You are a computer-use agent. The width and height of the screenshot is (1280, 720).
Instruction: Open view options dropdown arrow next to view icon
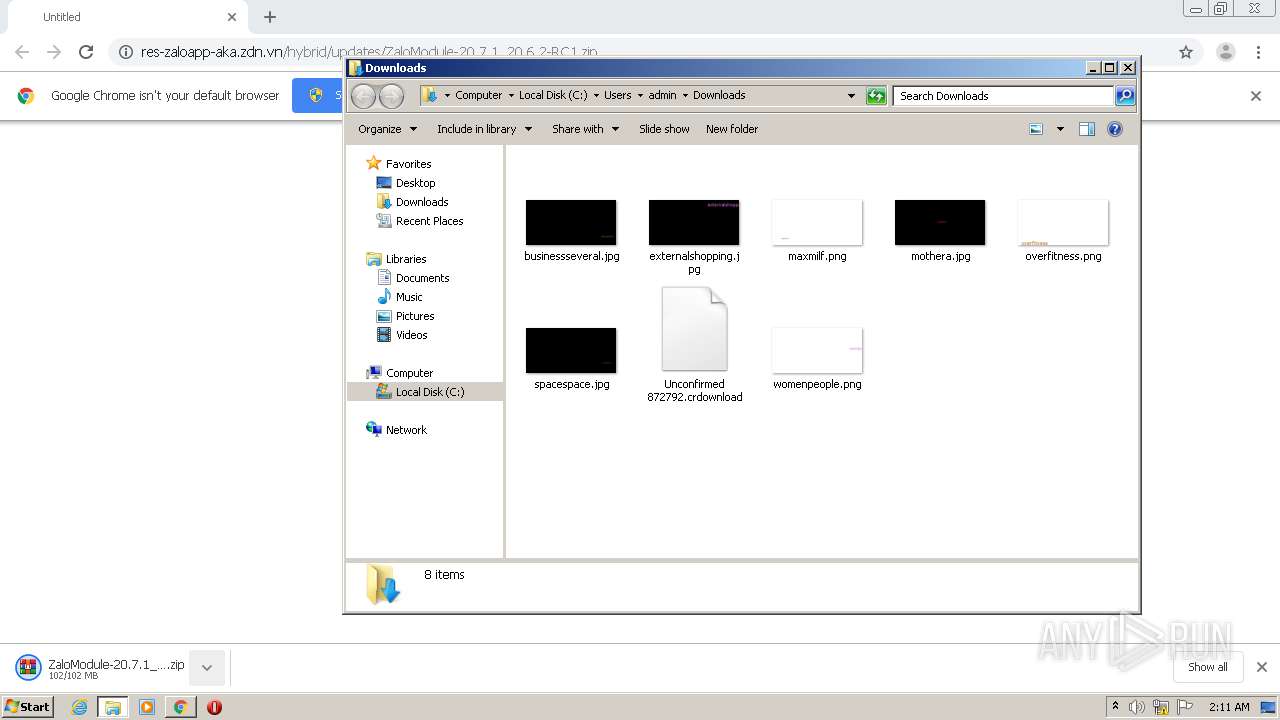pyautogui.click(x=1060, y=129)
